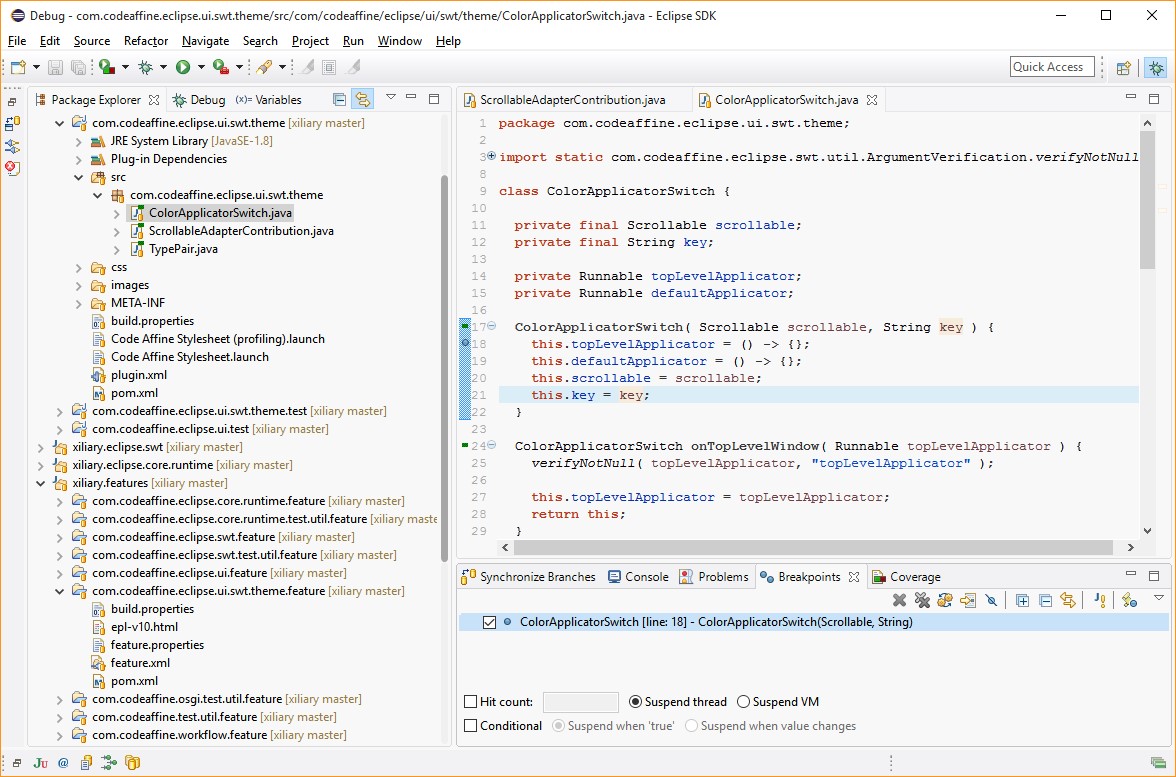This screenshot has height=777, width=1176.
Task: Enable the Hit count checkbox
Action: point(471,702)
